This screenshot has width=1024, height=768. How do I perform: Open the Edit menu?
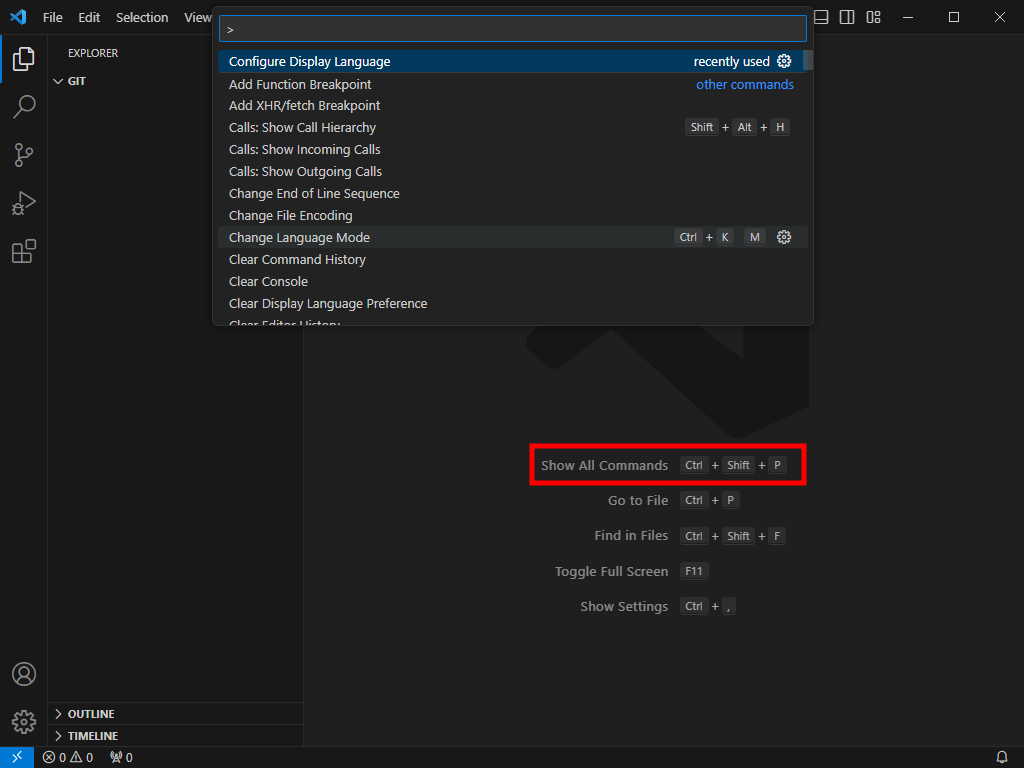tap(89, 17)
